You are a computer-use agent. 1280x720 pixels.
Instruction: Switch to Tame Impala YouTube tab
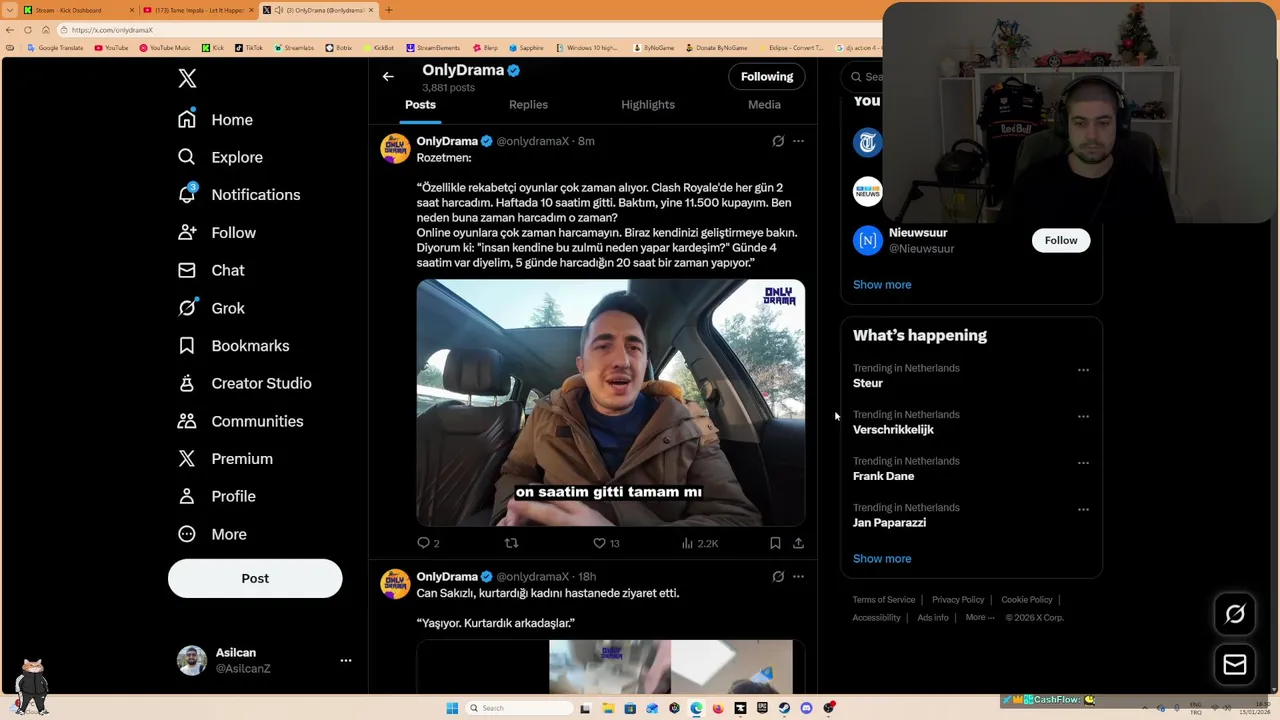click(x=197, y=10)
